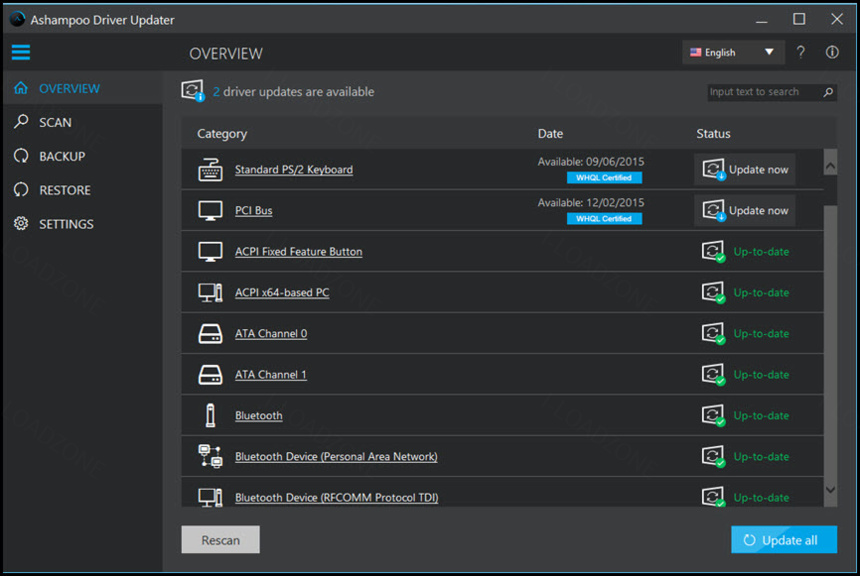Screen dimensions: 860x576
Task: Click up-to-date status icon for ATA Channel 1
Action: click(x=713, y=375)
